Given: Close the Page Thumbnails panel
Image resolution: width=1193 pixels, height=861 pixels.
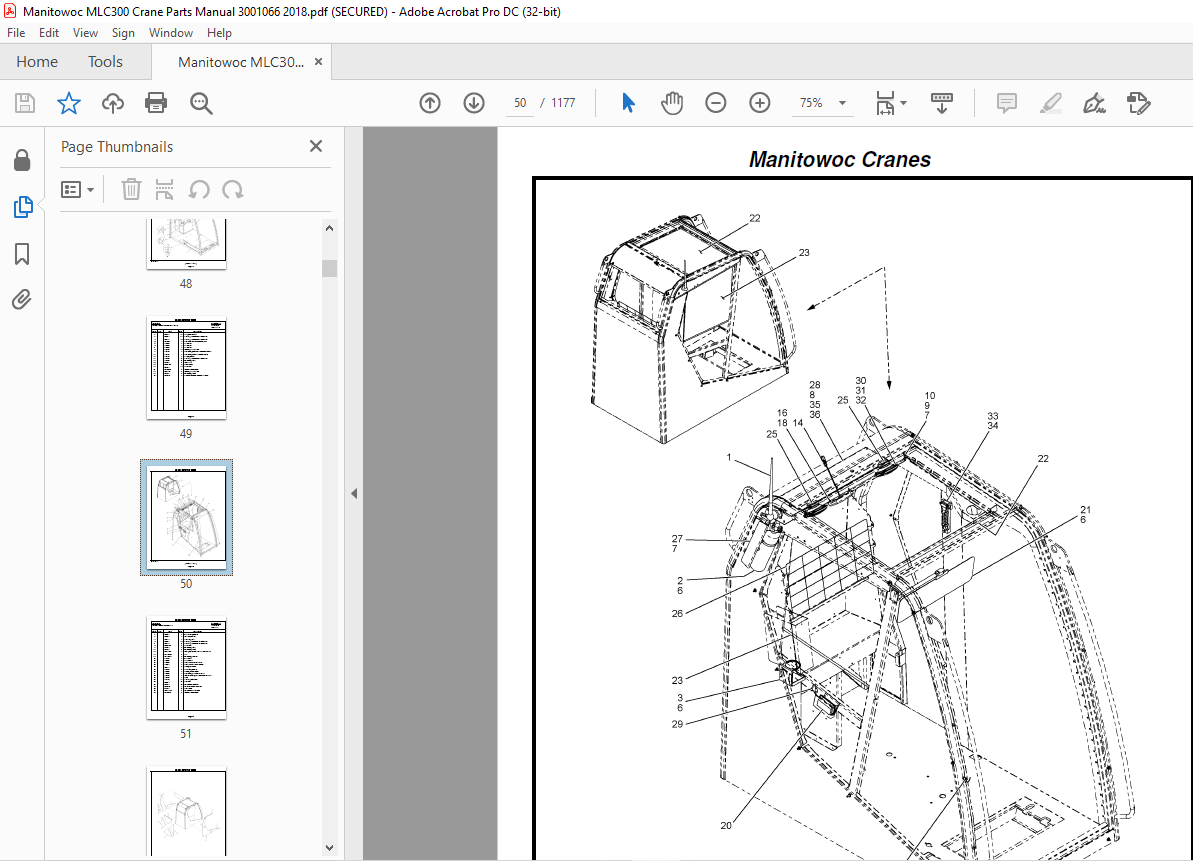Looking at the screenshot, I should click(x=316, y=146).
